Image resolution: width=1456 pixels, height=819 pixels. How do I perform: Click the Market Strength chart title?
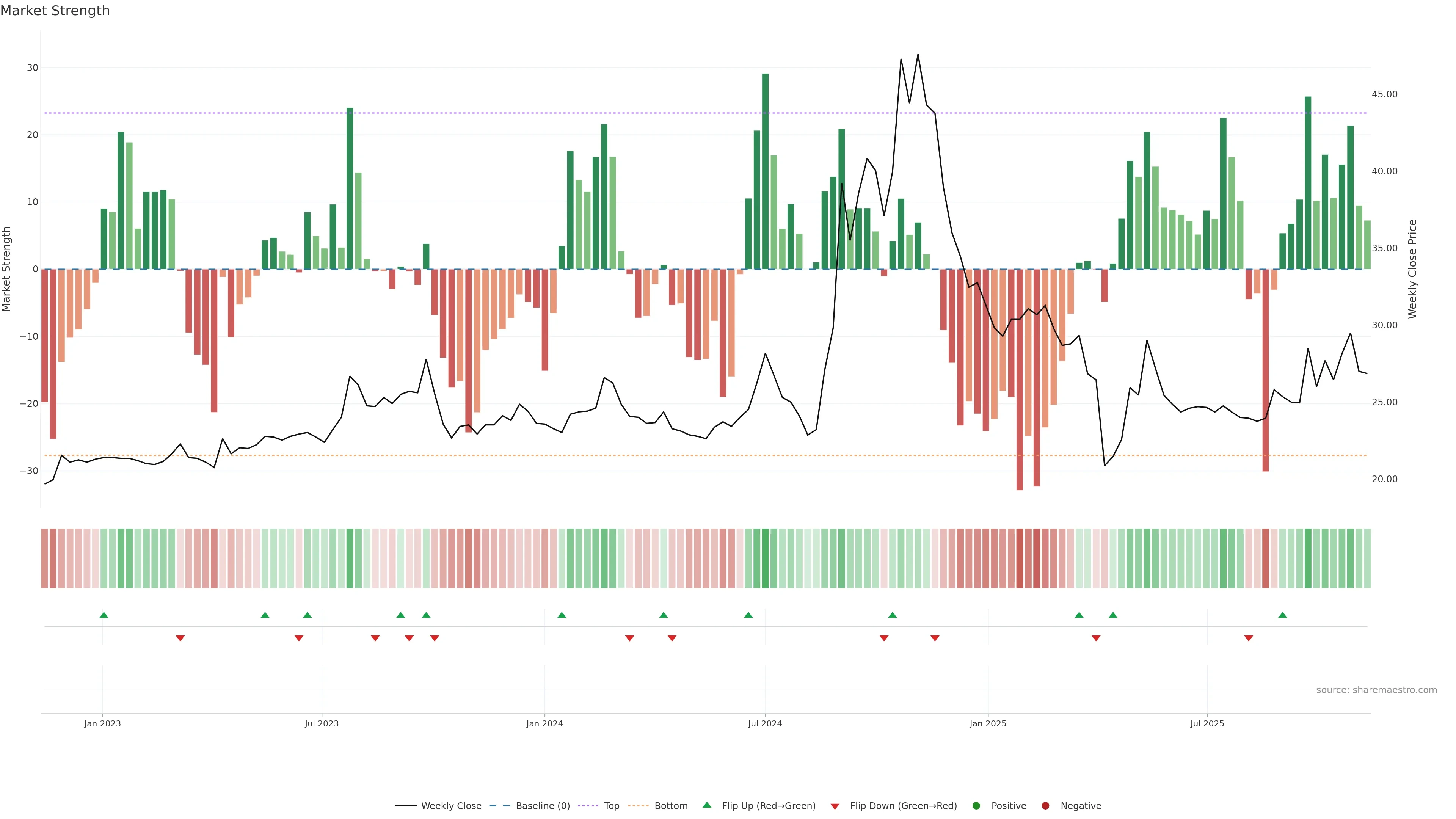click(55, 11)
